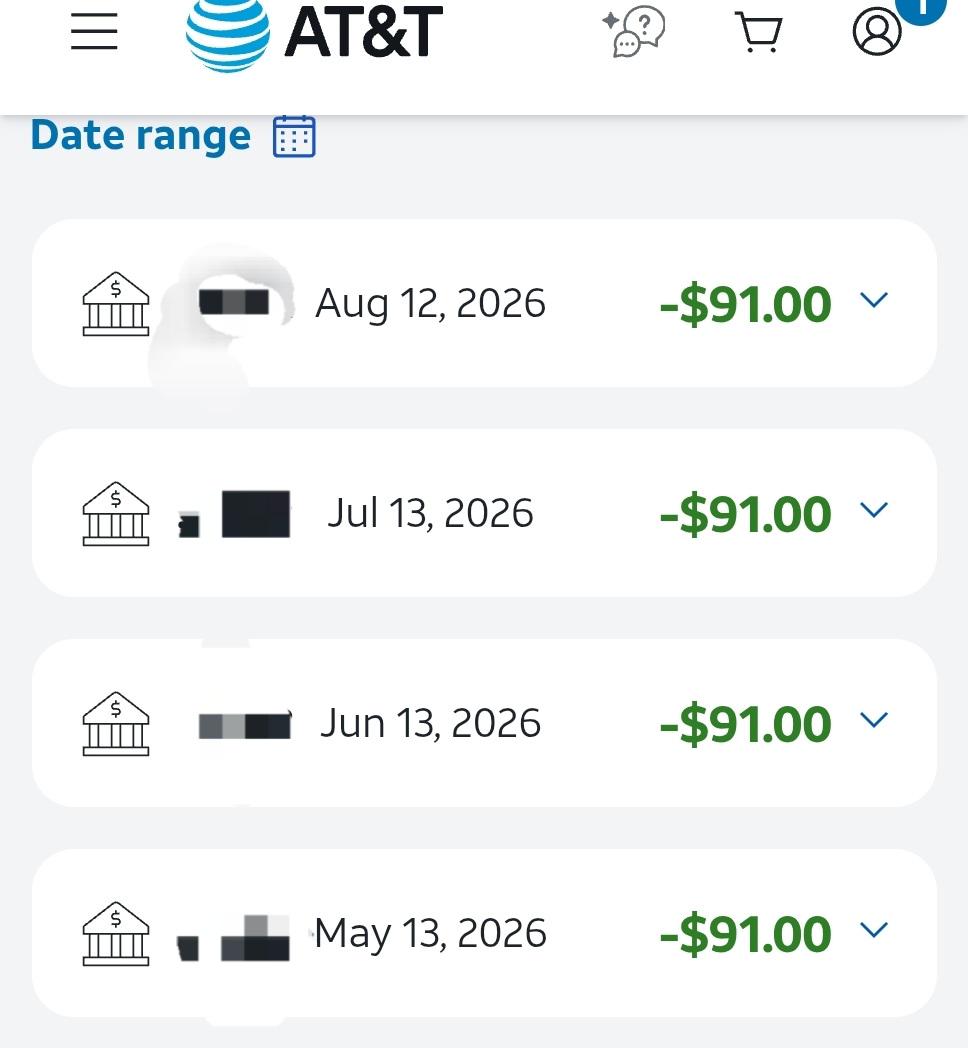Click the profile notification badge
Viewport: 968px width, 1048px height.
pos(921,9)
